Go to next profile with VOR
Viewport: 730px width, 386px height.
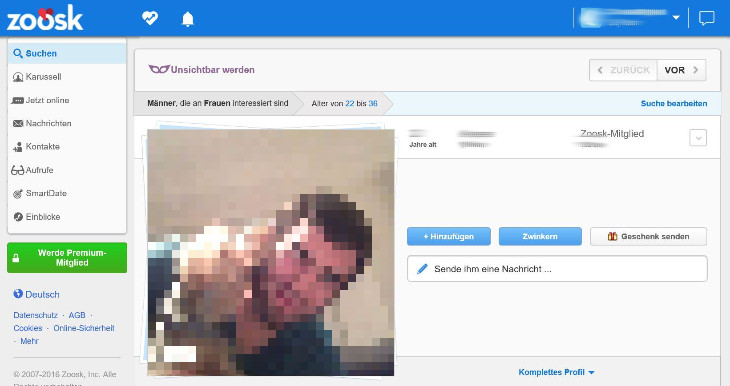(x=682, y=70)
